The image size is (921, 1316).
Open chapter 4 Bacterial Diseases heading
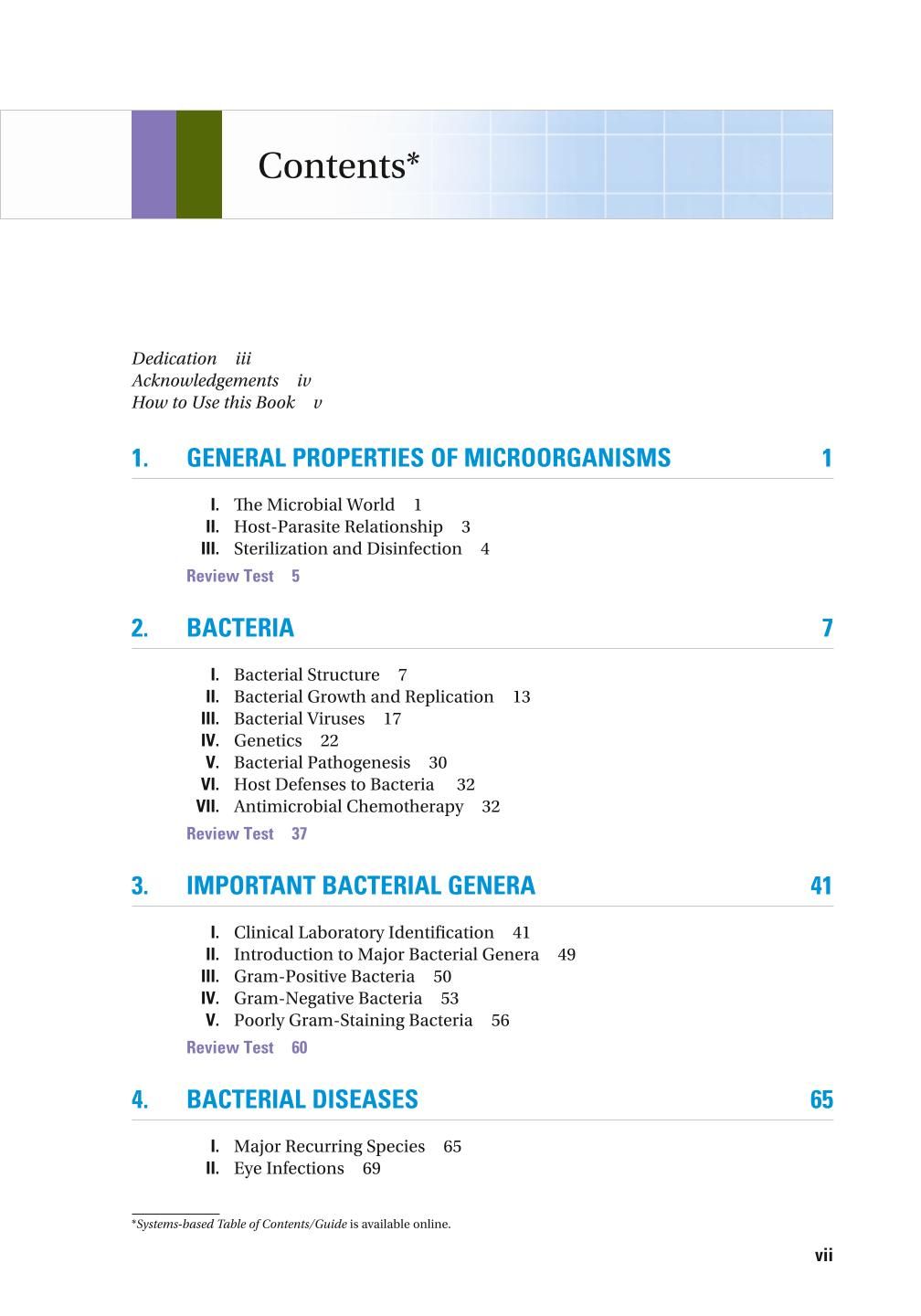point(302,1099)
